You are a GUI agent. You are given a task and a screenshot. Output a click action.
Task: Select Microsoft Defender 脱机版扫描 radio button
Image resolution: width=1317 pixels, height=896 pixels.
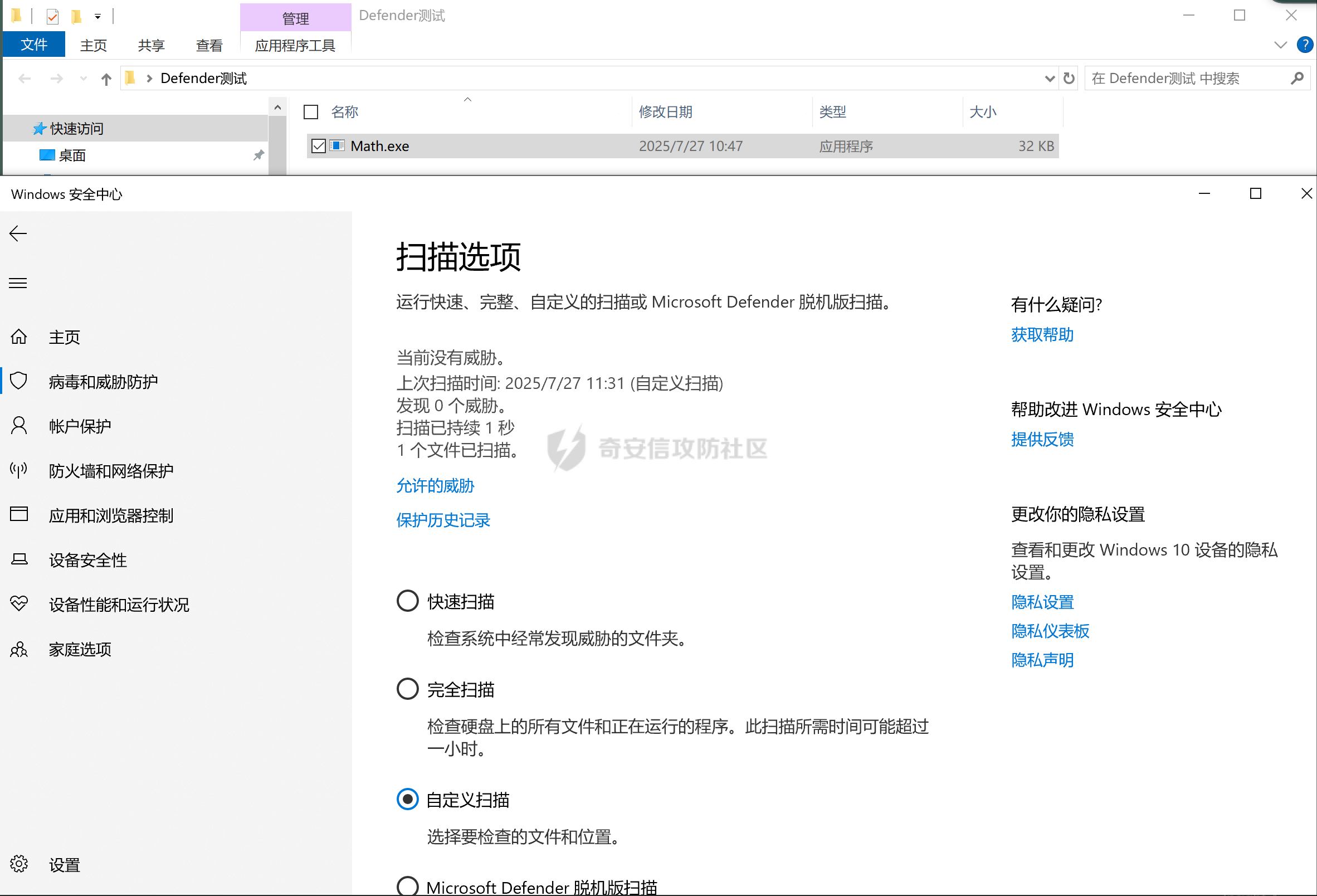click(407, 887)
